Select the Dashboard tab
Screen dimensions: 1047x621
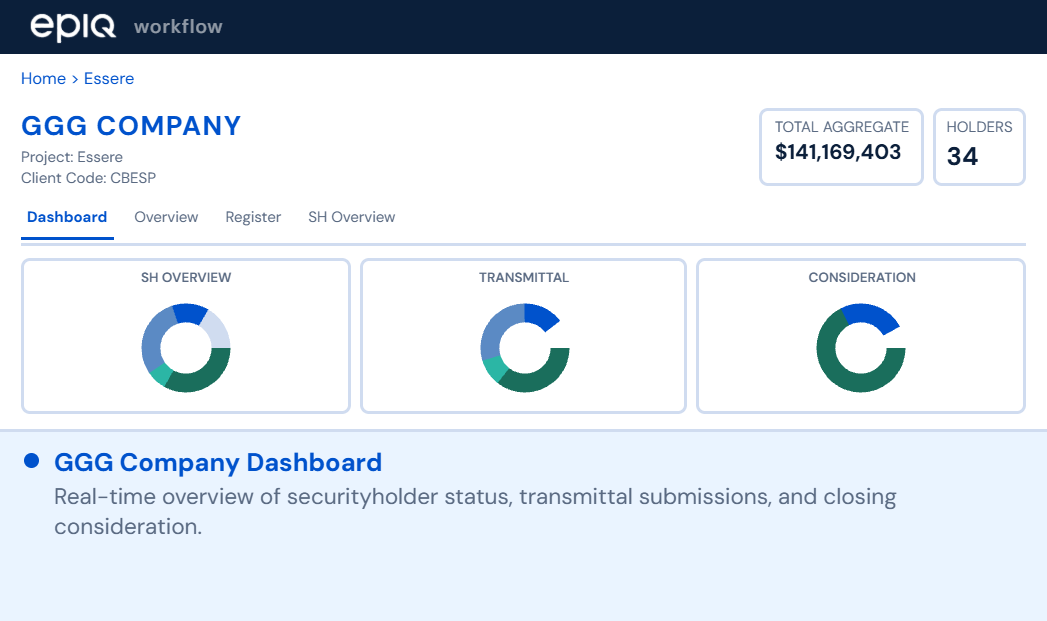tap(67, 217)
